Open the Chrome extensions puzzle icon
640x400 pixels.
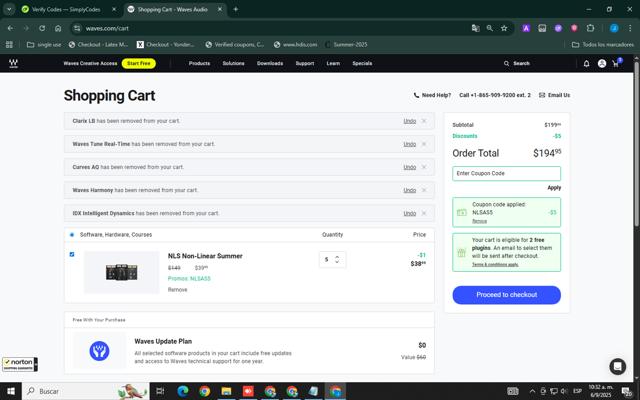coord(590,28)
